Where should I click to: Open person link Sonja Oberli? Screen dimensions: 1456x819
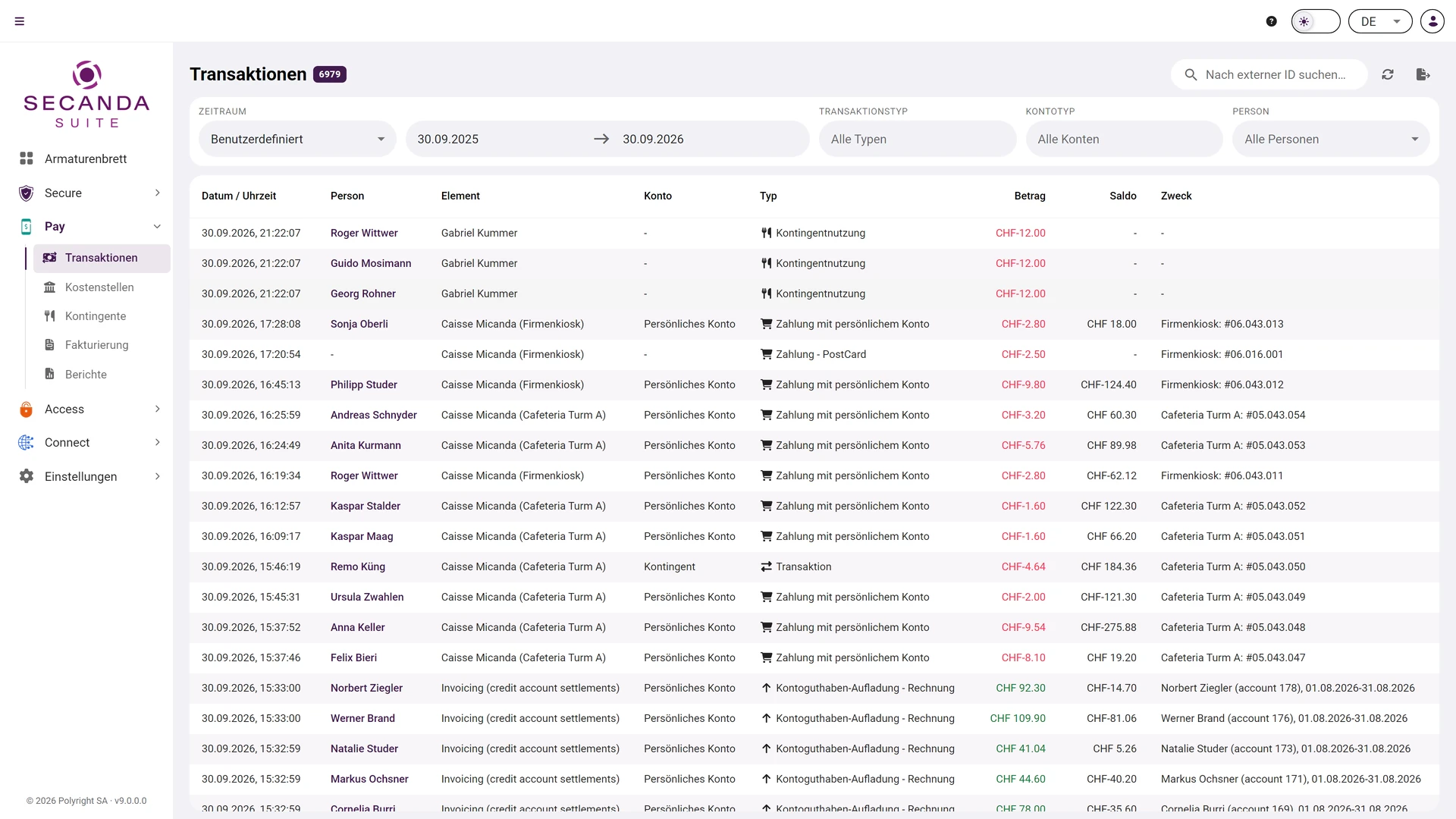pyautogui.click(x=359, y=324)
